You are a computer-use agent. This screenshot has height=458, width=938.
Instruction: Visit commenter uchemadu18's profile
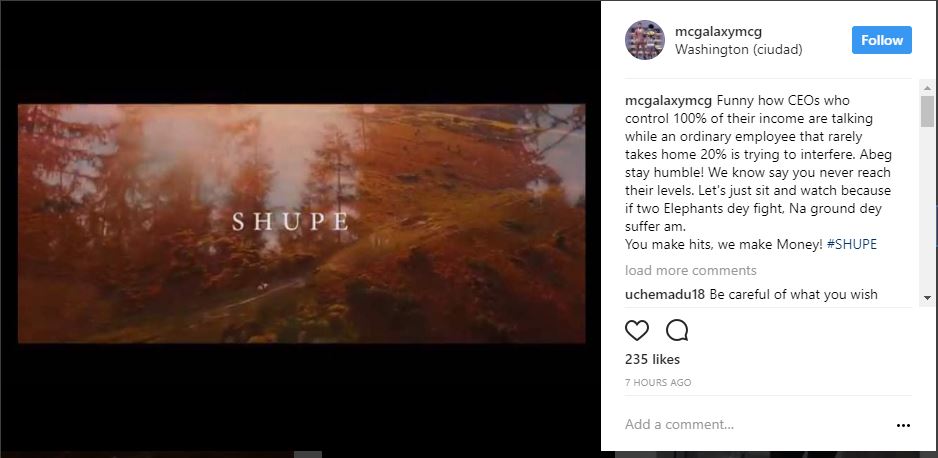click(x=665, y=294)
